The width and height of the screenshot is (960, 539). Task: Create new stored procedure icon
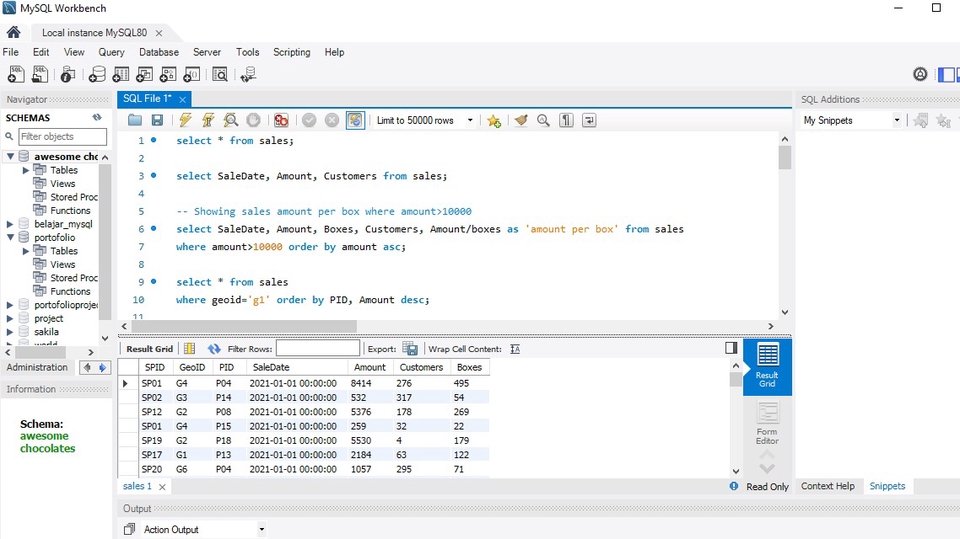click(168, 74)
